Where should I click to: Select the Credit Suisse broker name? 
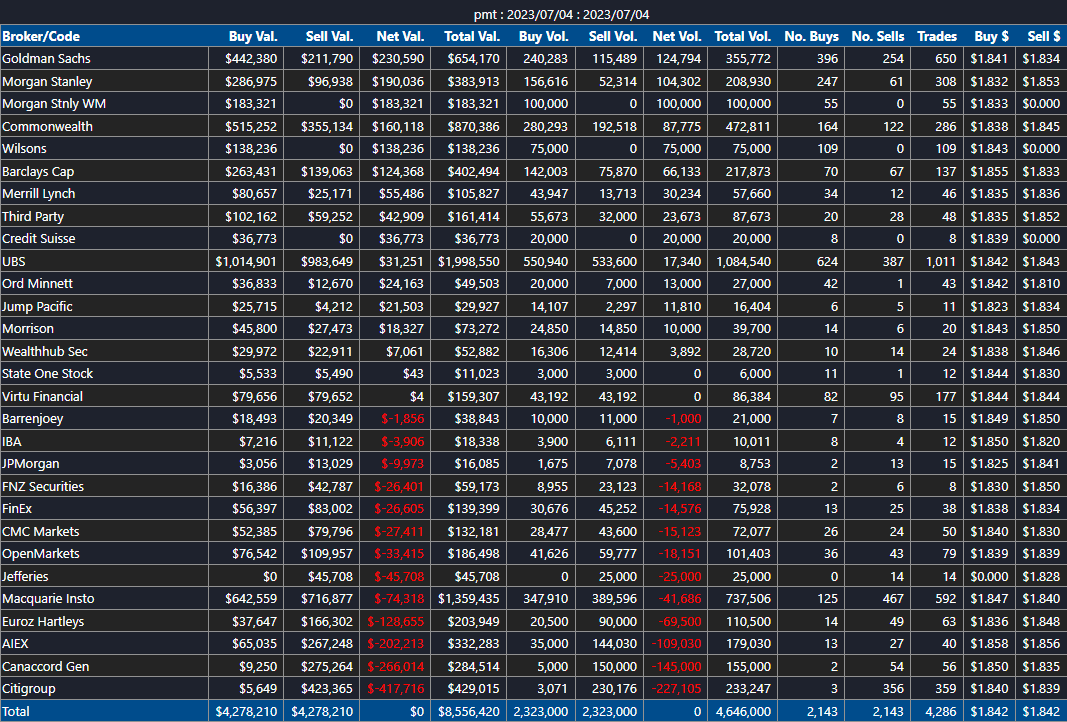click(x=39, y=238)
